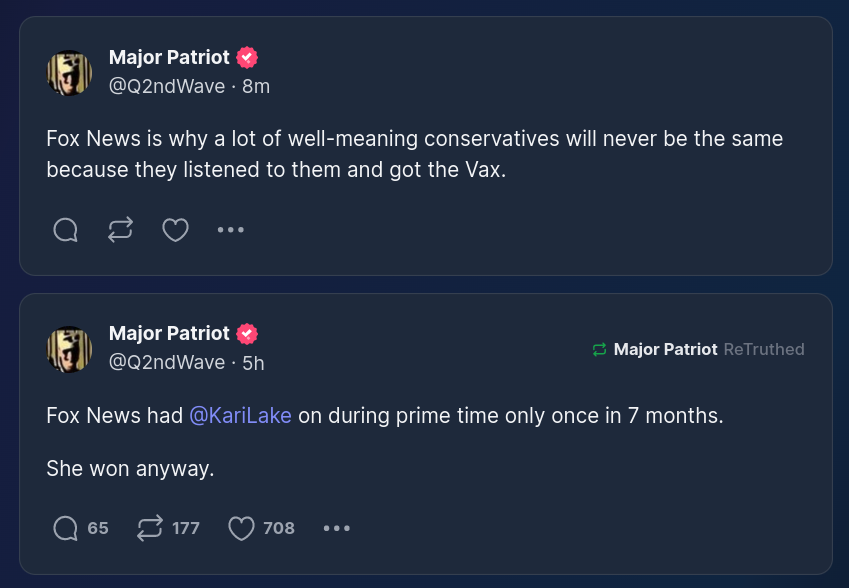ReTruth the Fox News Vax post
849x588 pixels.
[x=120, y=231]
